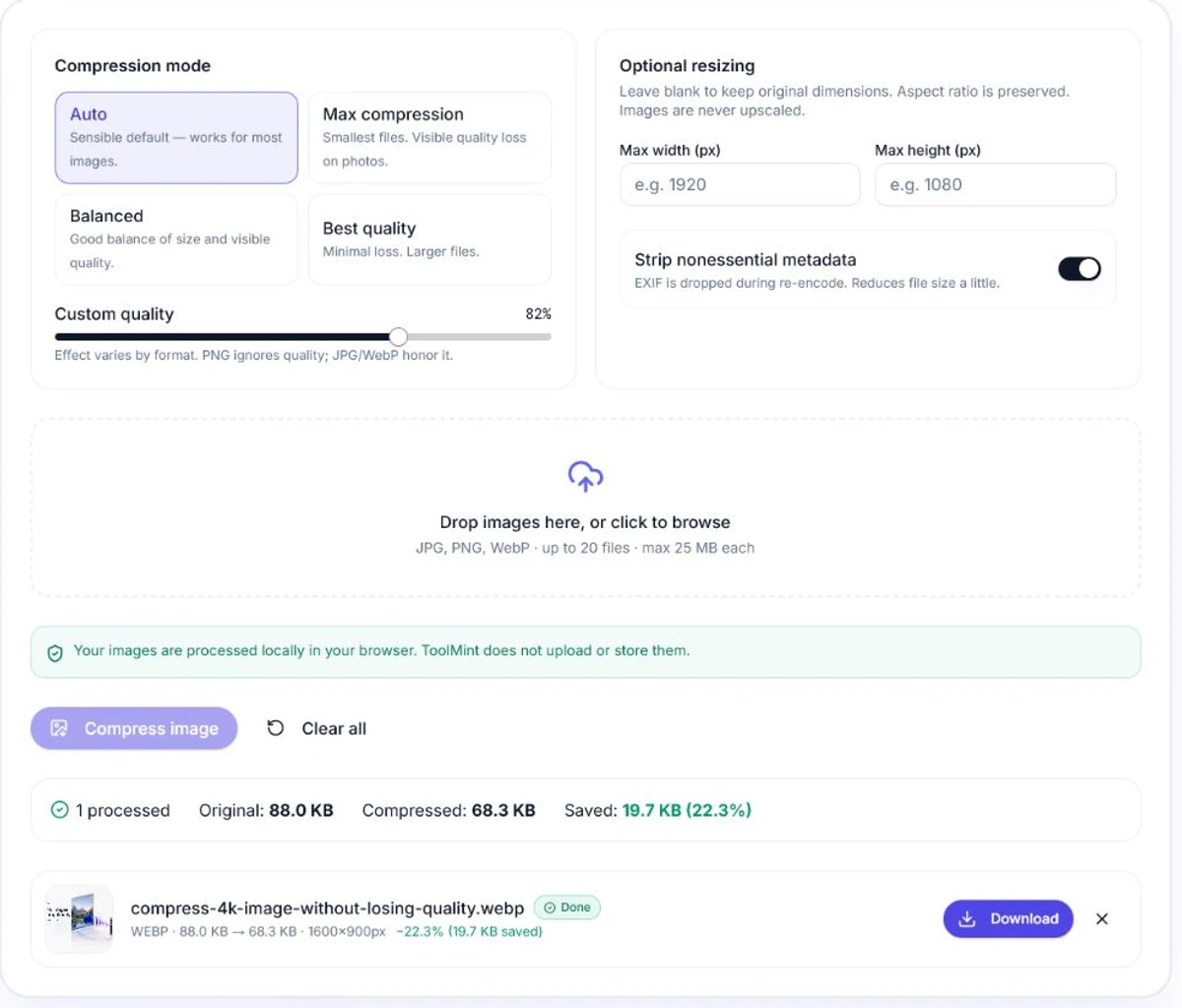
Task: Click the Compress image button
Action: click(x=134, y=728)
